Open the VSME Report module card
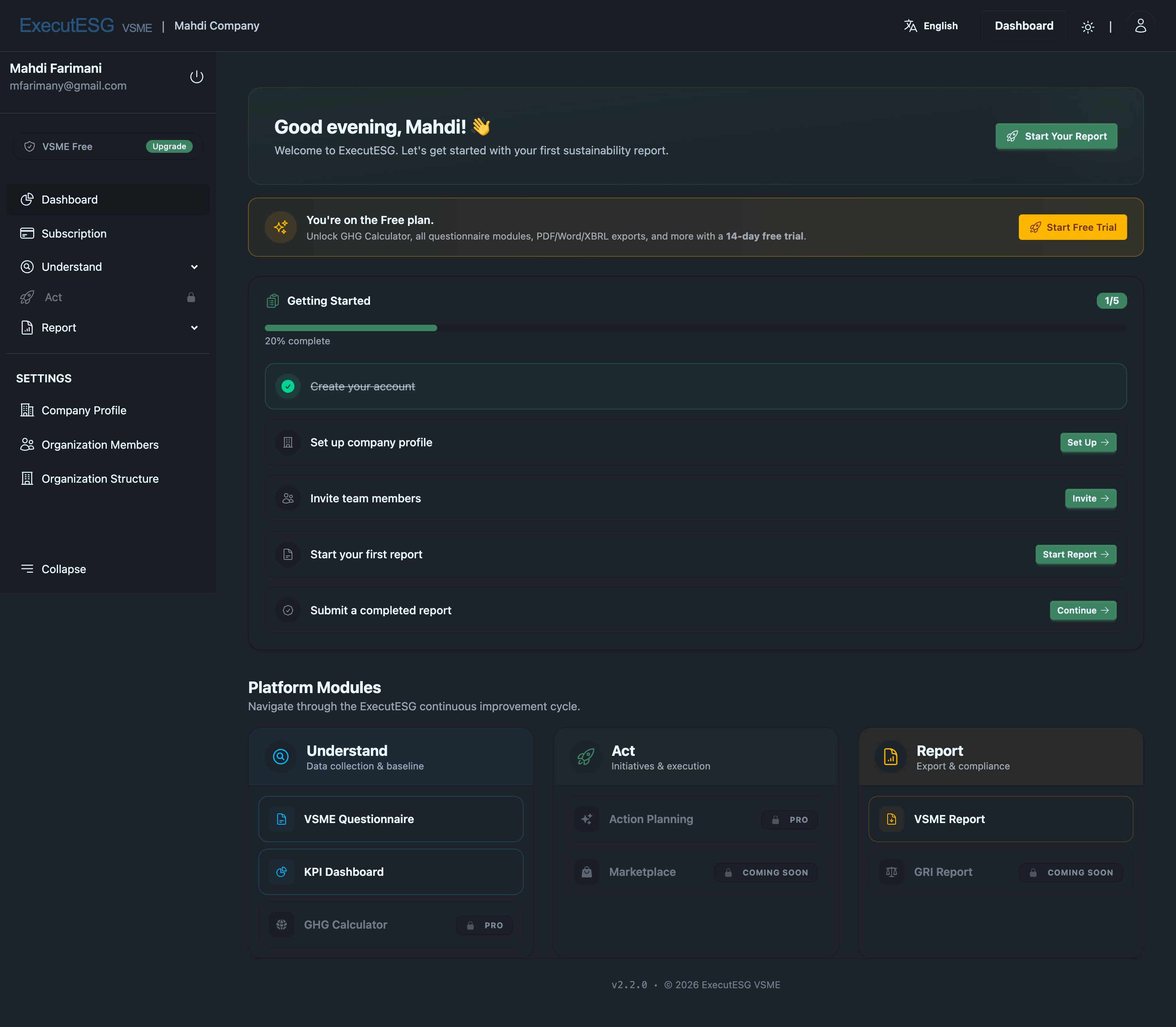1176x1027 pixels. coord(1001,819)
